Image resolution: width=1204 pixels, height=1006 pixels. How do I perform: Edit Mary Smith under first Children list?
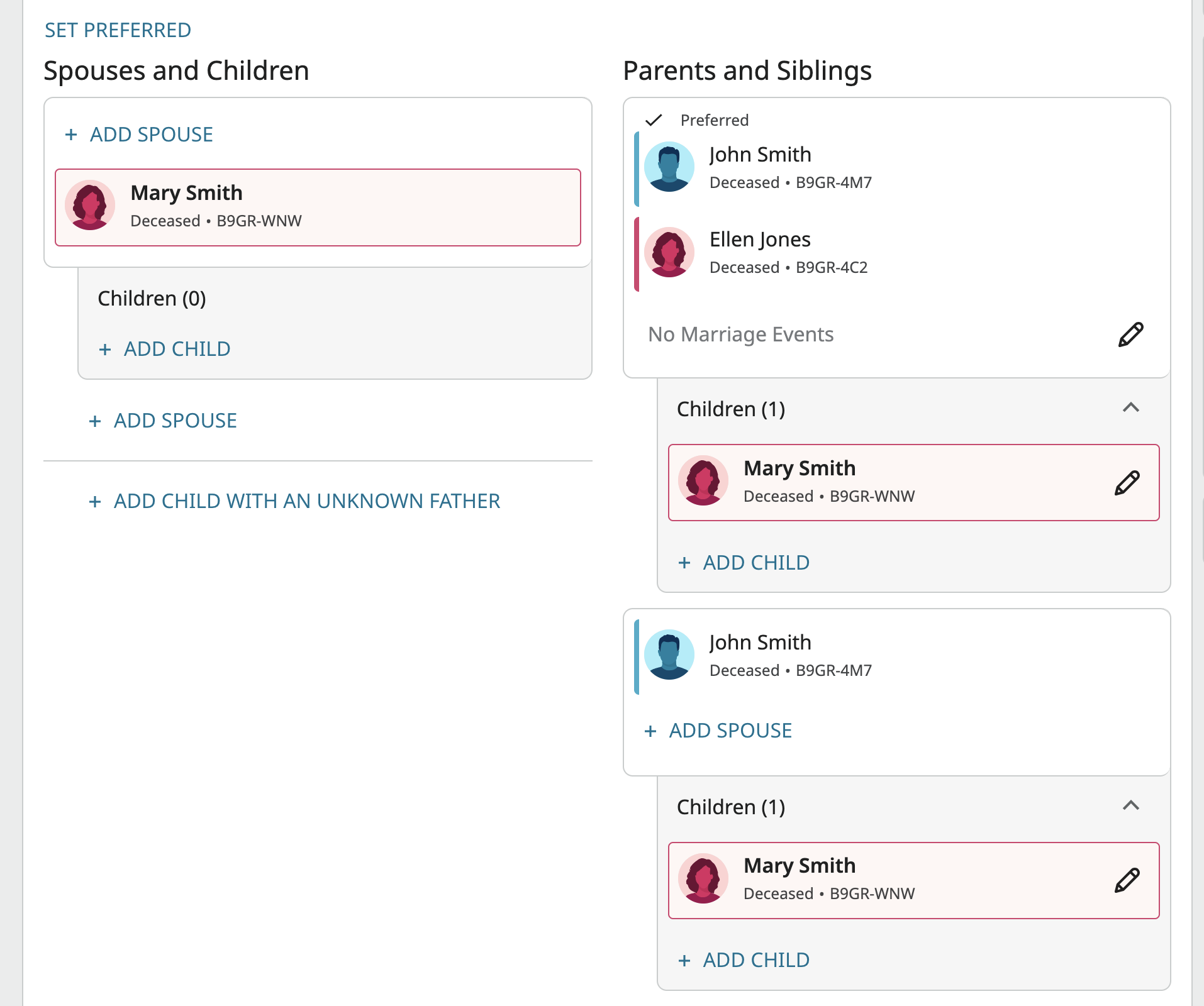click(1127, 483)
